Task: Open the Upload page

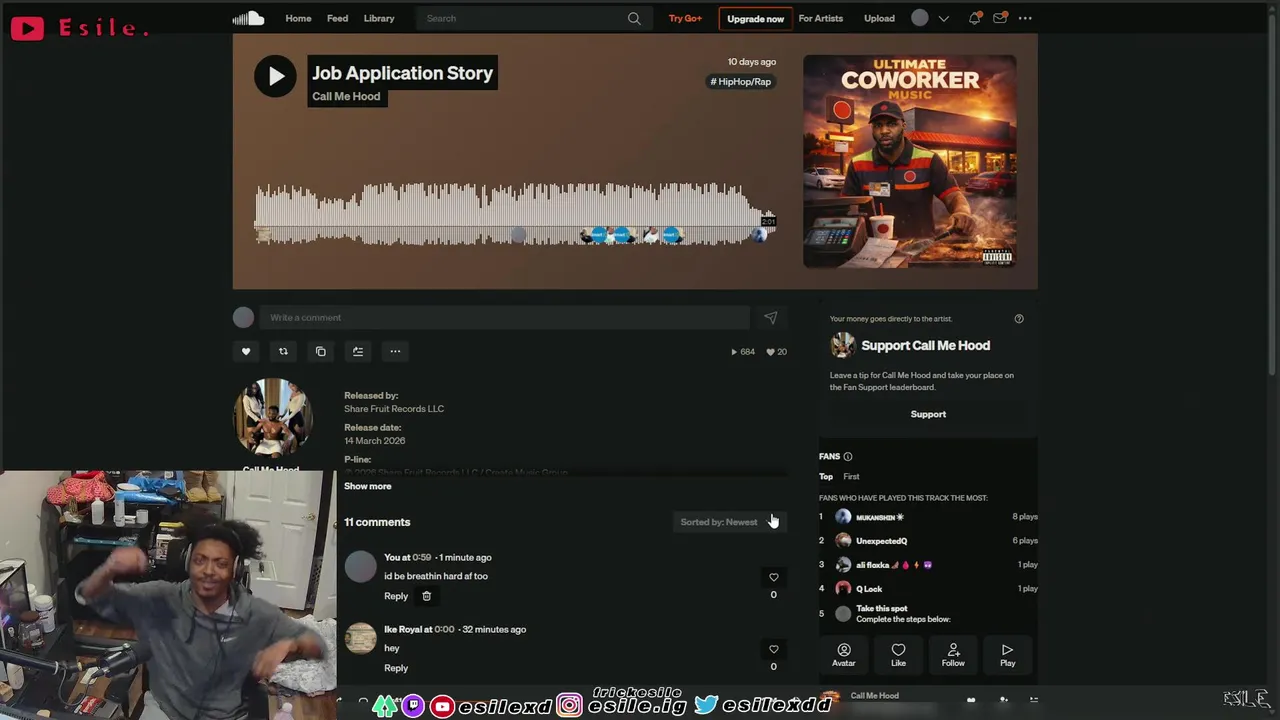Action: [x=879, y=18]
